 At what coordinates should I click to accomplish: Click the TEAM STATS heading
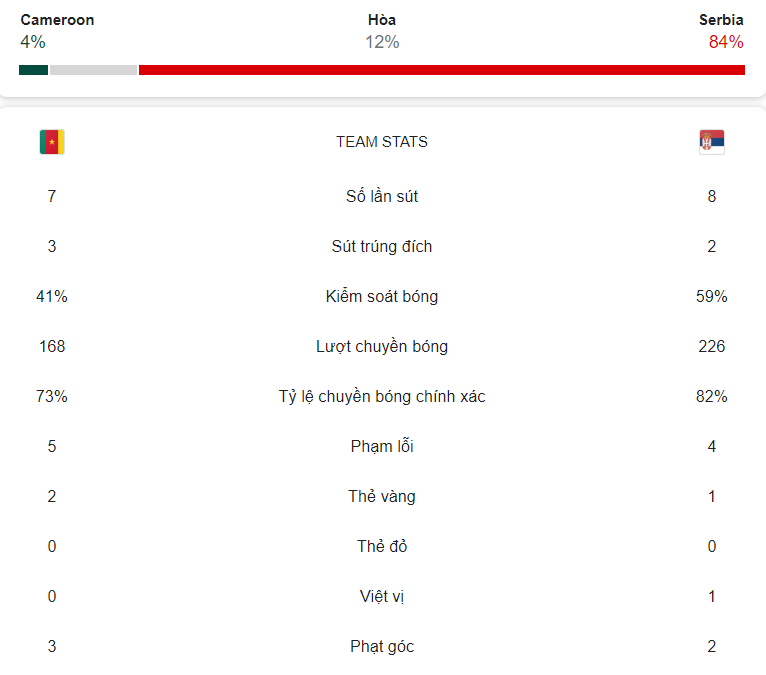coord(382,142)
